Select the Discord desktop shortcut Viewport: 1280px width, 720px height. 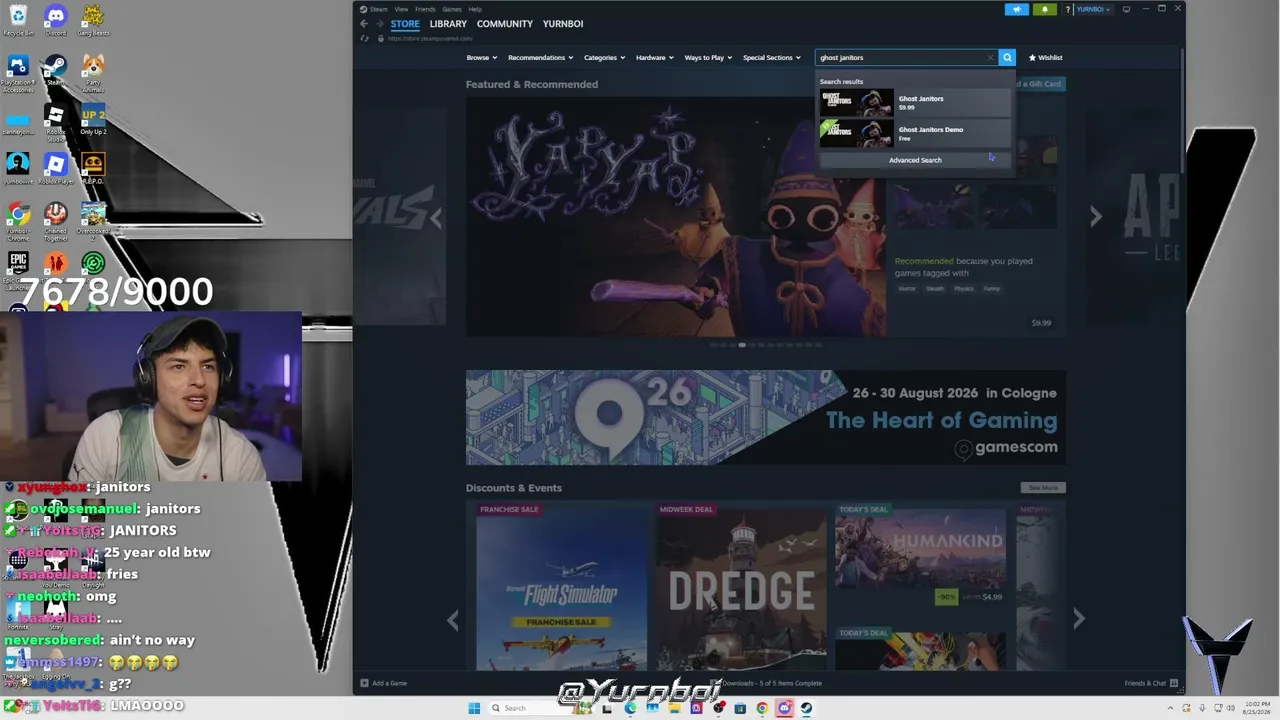(x=55, y=19)
